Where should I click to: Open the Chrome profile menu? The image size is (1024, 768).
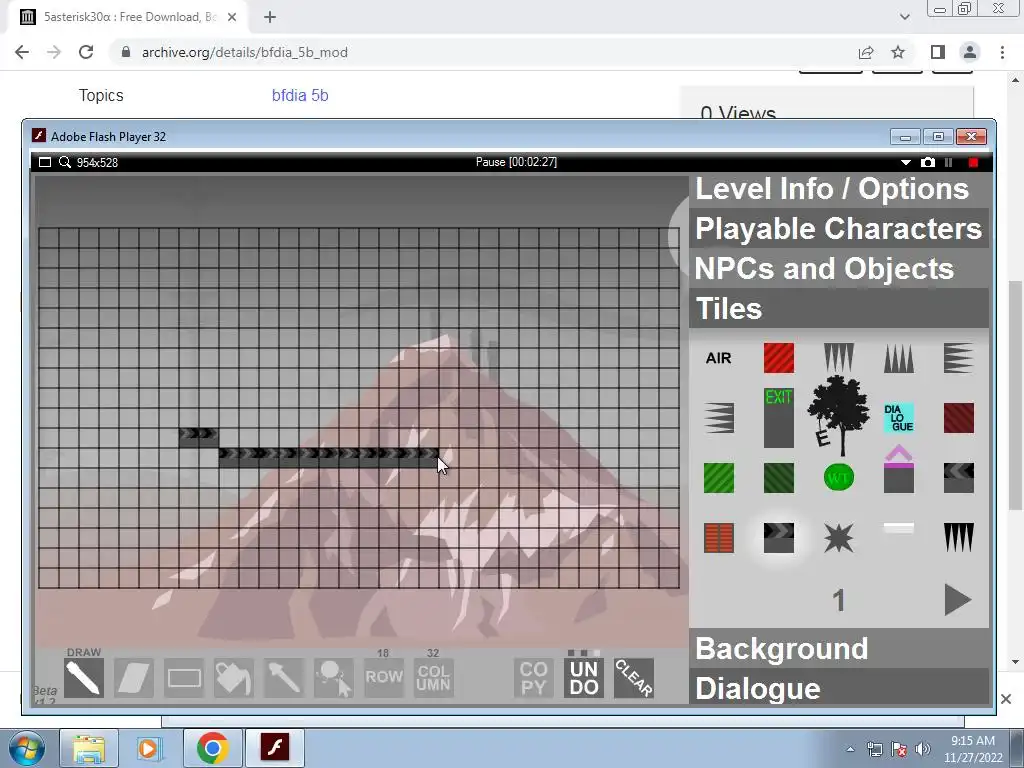pos(970,52)
